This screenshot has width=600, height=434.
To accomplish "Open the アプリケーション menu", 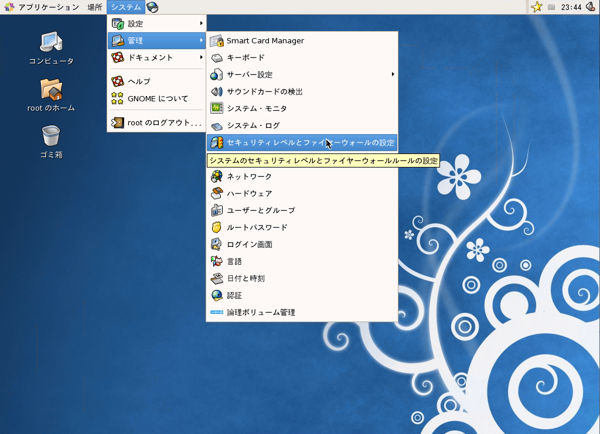I will (x=41, y=7).
